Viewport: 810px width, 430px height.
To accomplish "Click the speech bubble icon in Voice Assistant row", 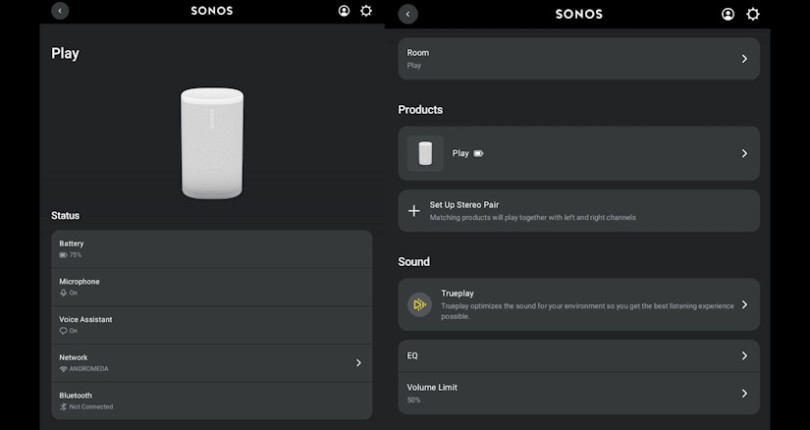I will 63,331.
